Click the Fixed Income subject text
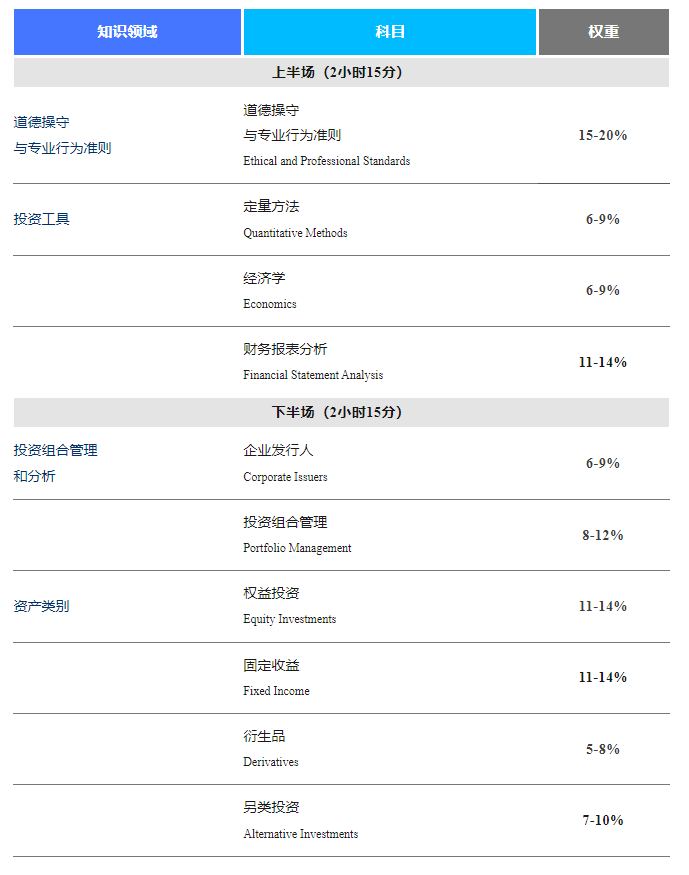The width and height of the screenshot is (689, 875). click(x=276, y=691)
